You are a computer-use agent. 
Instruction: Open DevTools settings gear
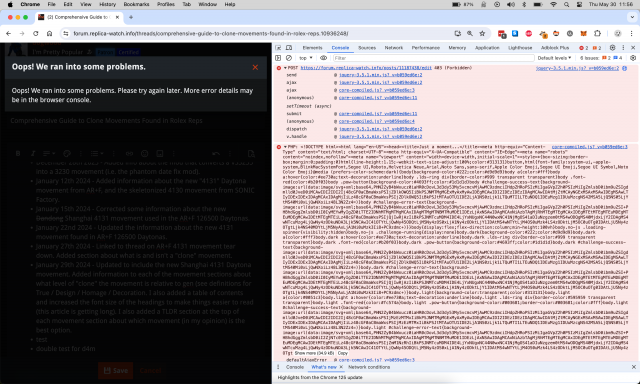point(612,48)
